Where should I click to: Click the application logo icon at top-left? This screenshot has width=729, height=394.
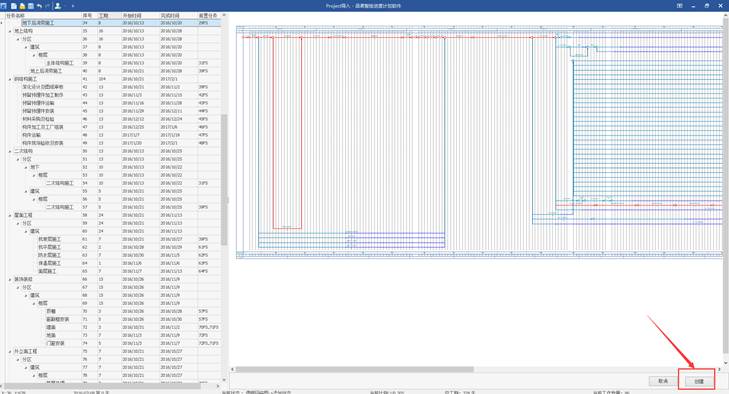(4, 6)
